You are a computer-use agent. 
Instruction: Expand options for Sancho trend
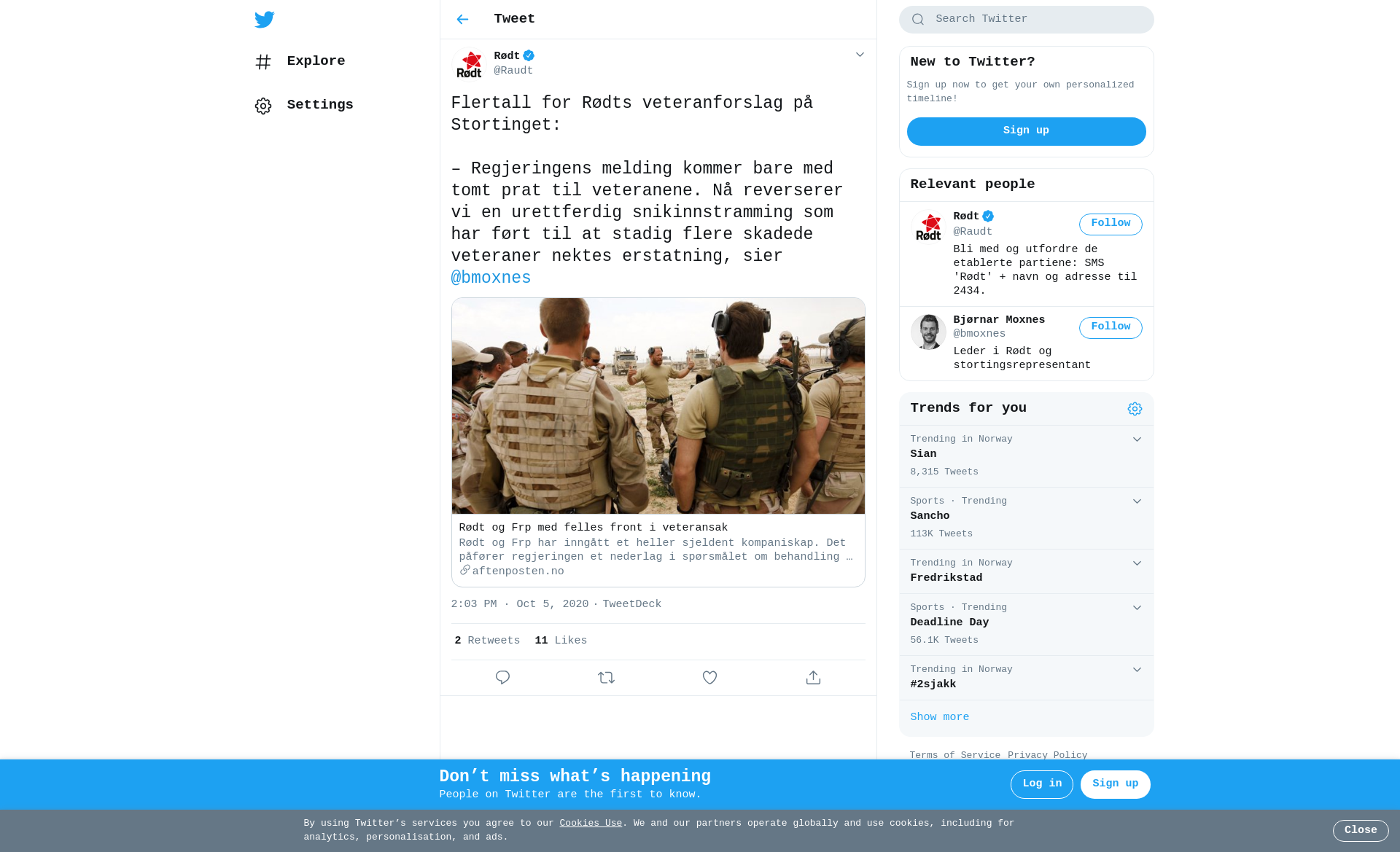(x=1137, y=501)
